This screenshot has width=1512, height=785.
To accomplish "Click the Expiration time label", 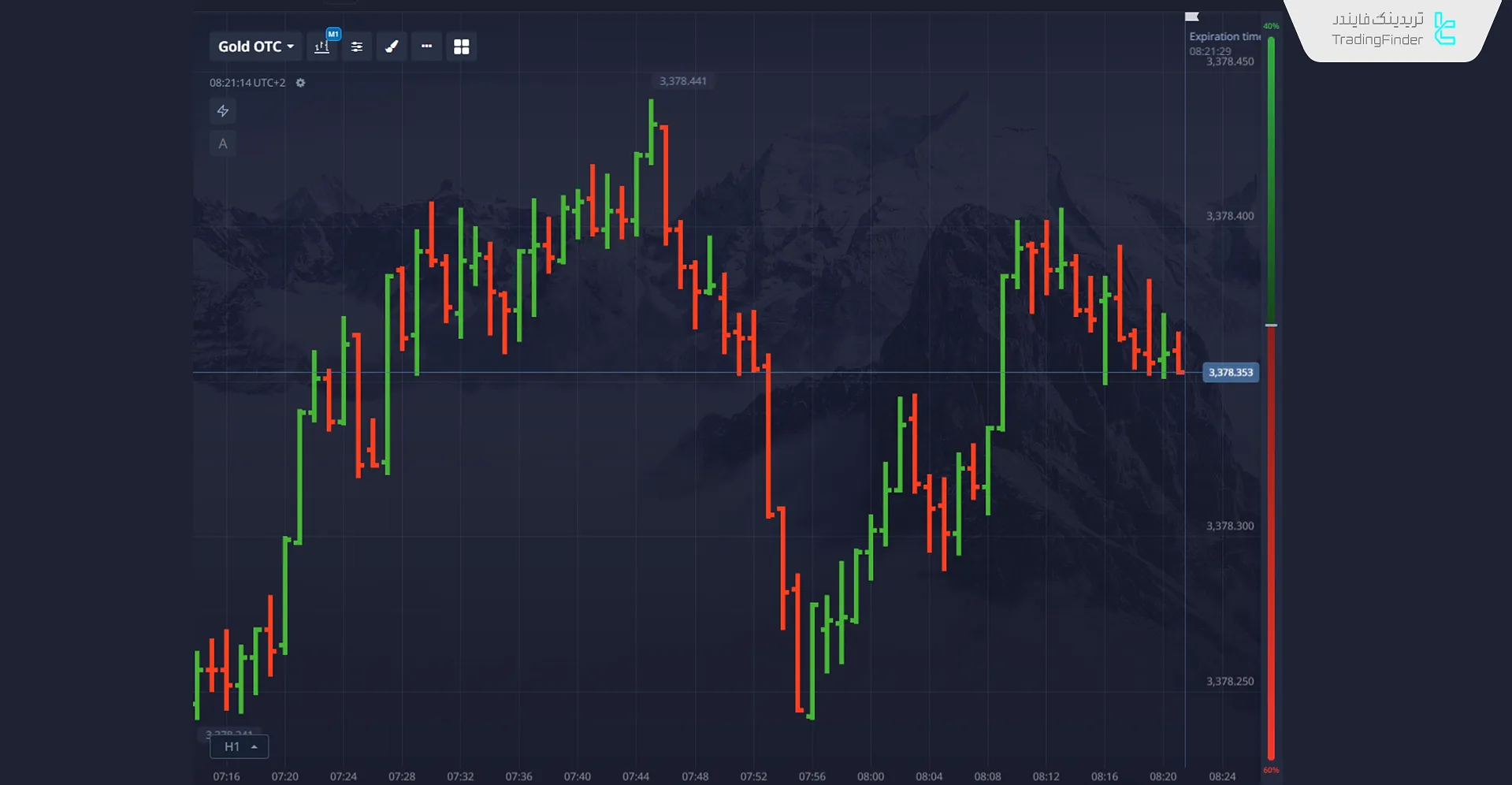I will pos(1224,36).
